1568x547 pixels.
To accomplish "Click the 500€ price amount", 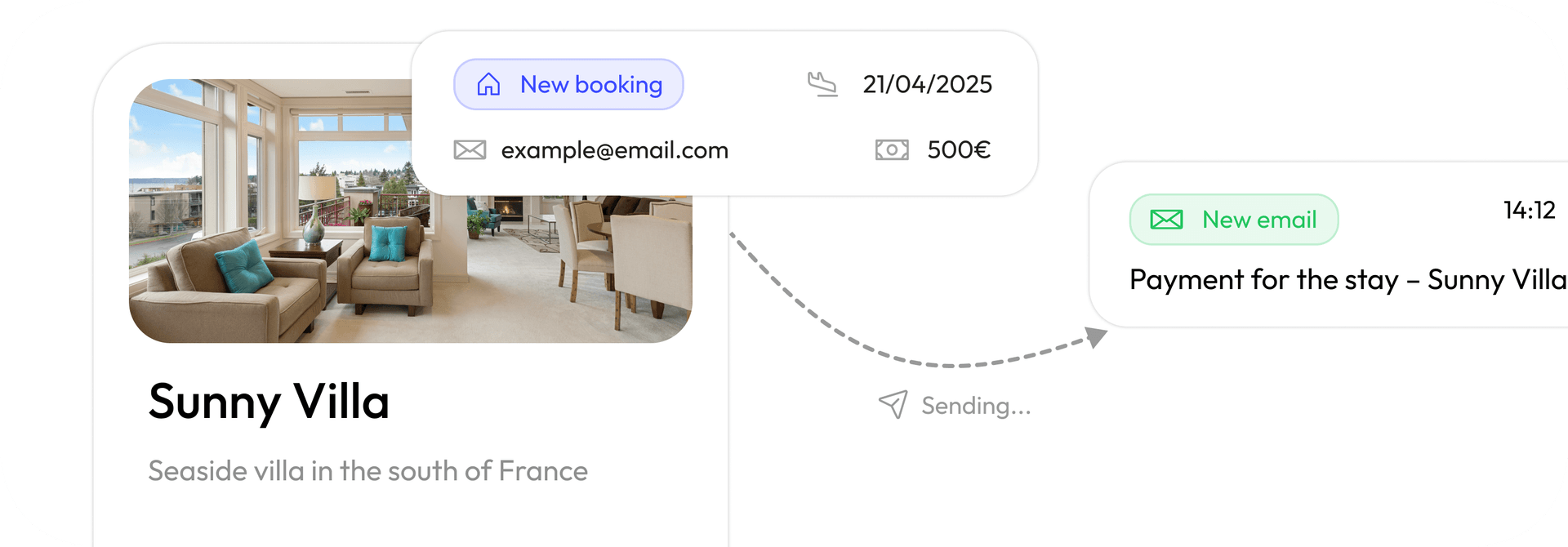I will tap(959, 149).
